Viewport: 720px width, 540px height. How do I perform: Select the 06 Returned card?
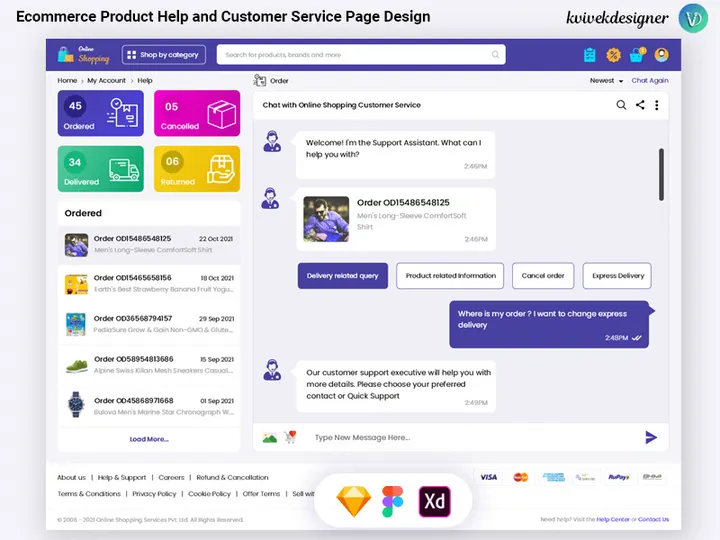(x=197, y=169)
